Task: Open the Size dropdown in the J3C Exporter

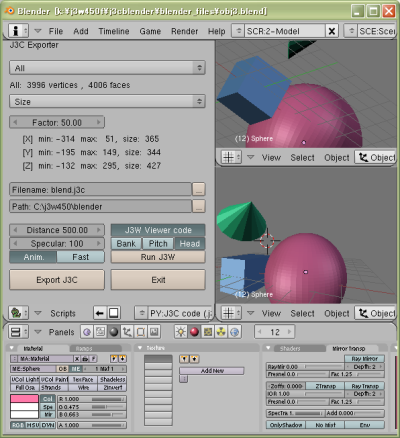Action: coord(107,101)
